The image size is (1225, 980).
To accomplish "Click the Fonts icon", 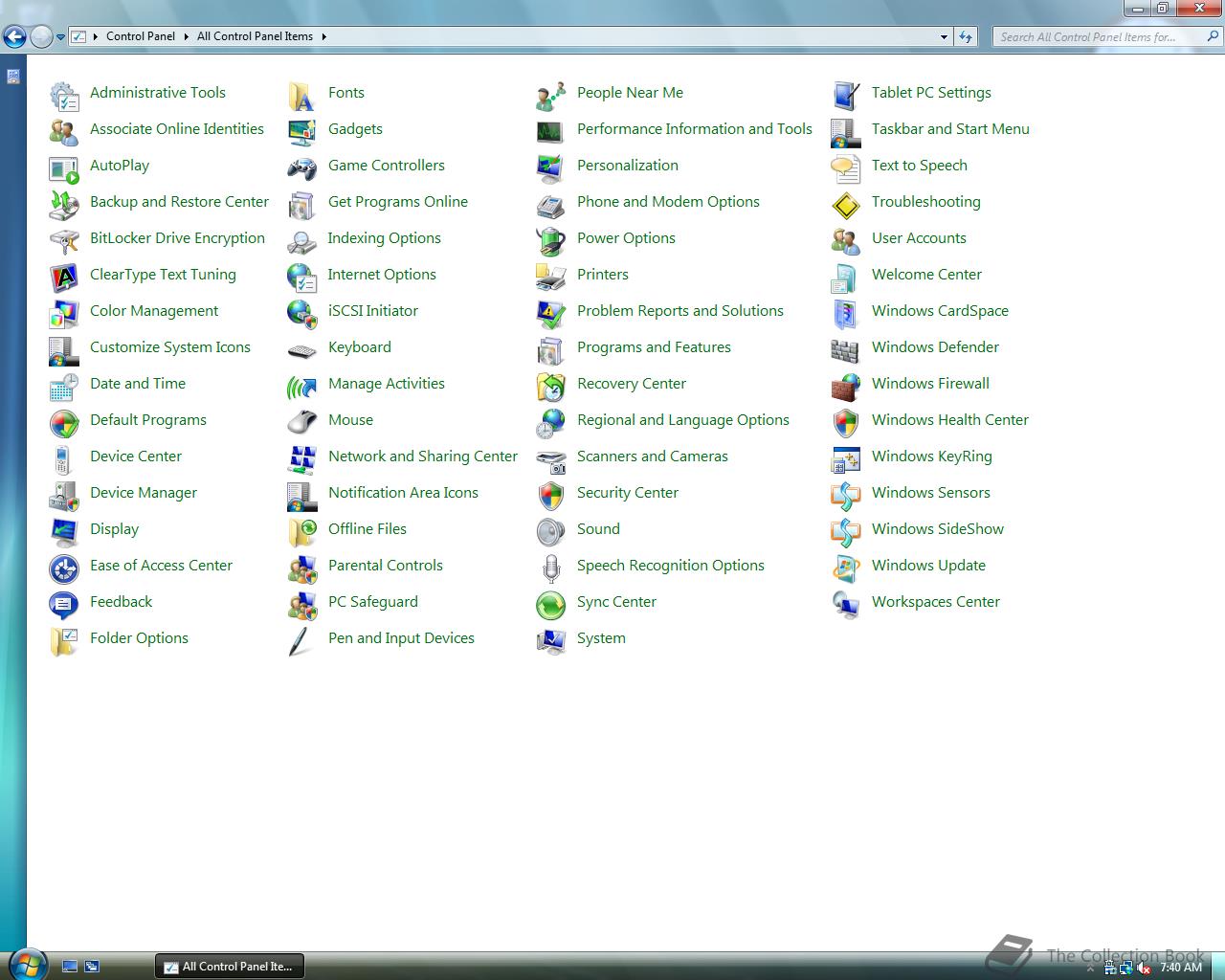I will pos(302,95).
